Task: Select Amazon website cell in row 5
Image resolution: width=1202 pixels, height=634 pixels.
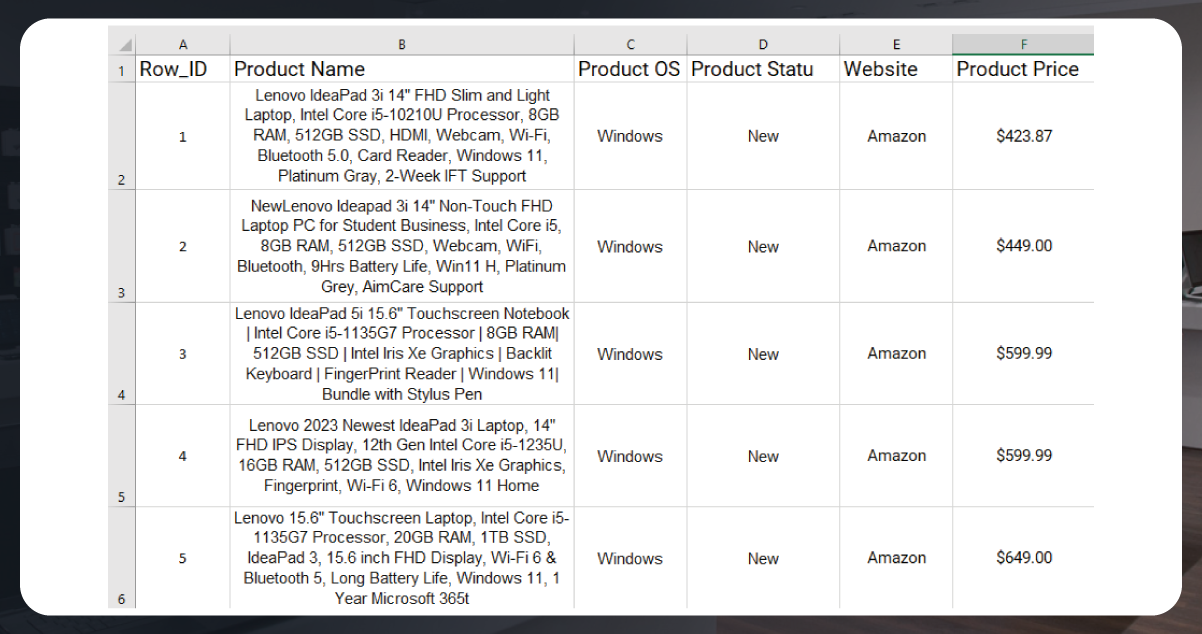Action: pos(896,456)
